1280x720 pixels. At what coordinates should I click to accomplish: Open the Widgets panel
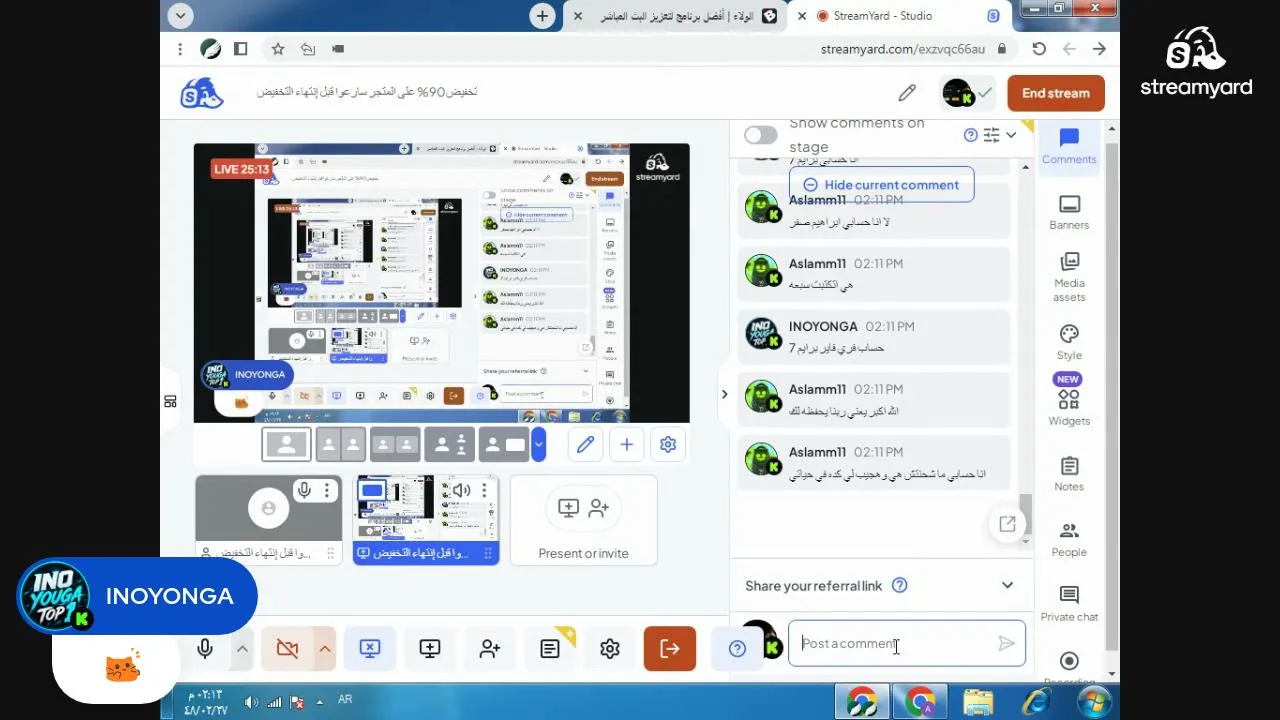click(1069, 402)
